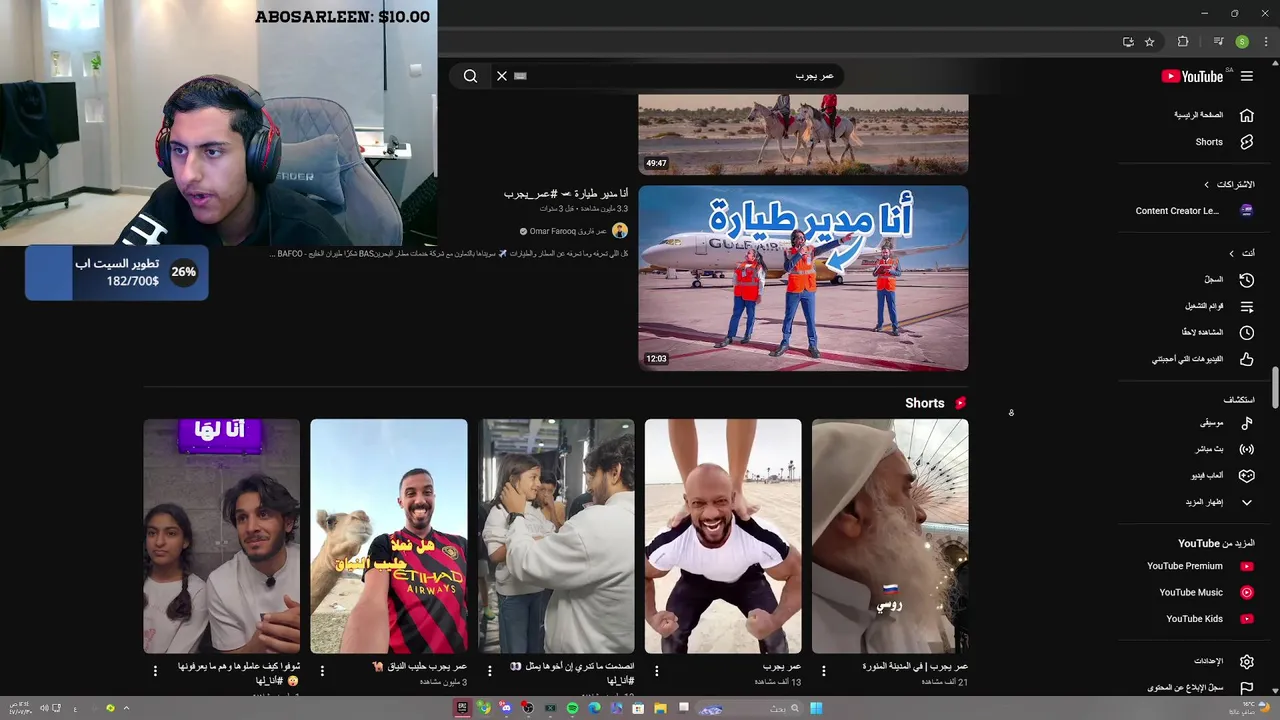
Task: Open the Omar Farooq channel avatar
Action: (x=620, y=231)
